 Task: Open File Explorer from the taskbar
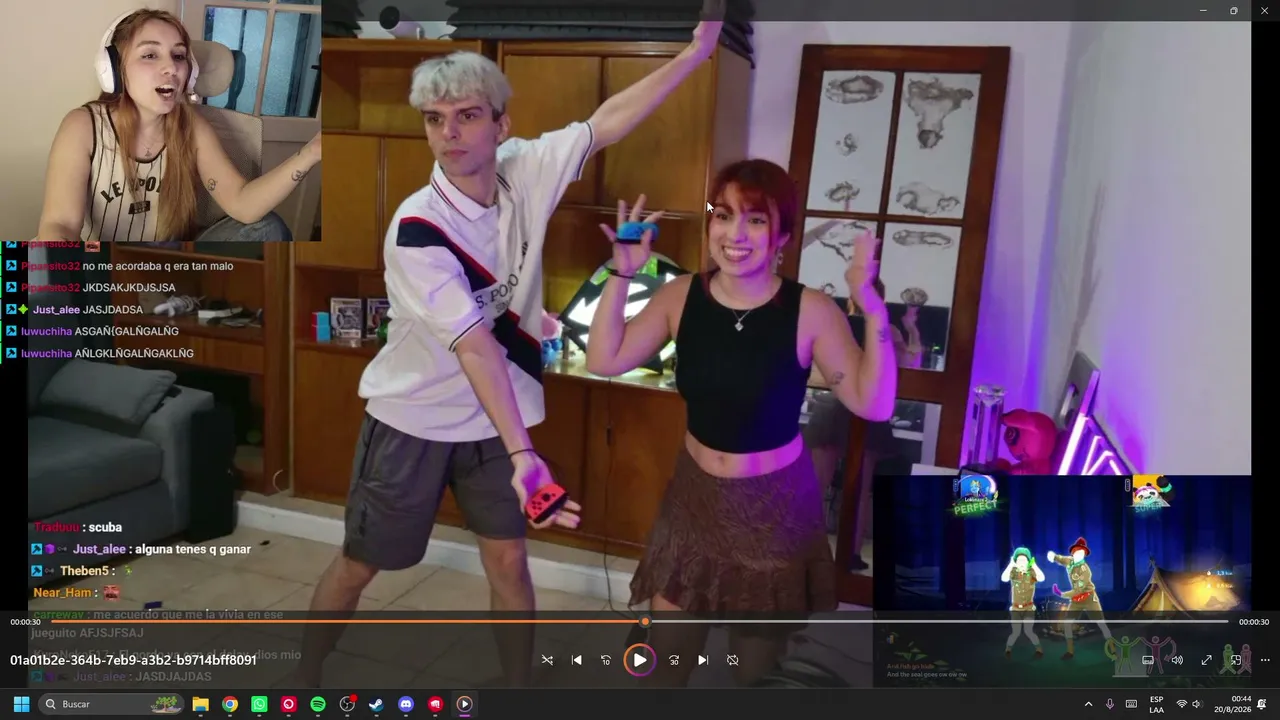tap(200, 704)
